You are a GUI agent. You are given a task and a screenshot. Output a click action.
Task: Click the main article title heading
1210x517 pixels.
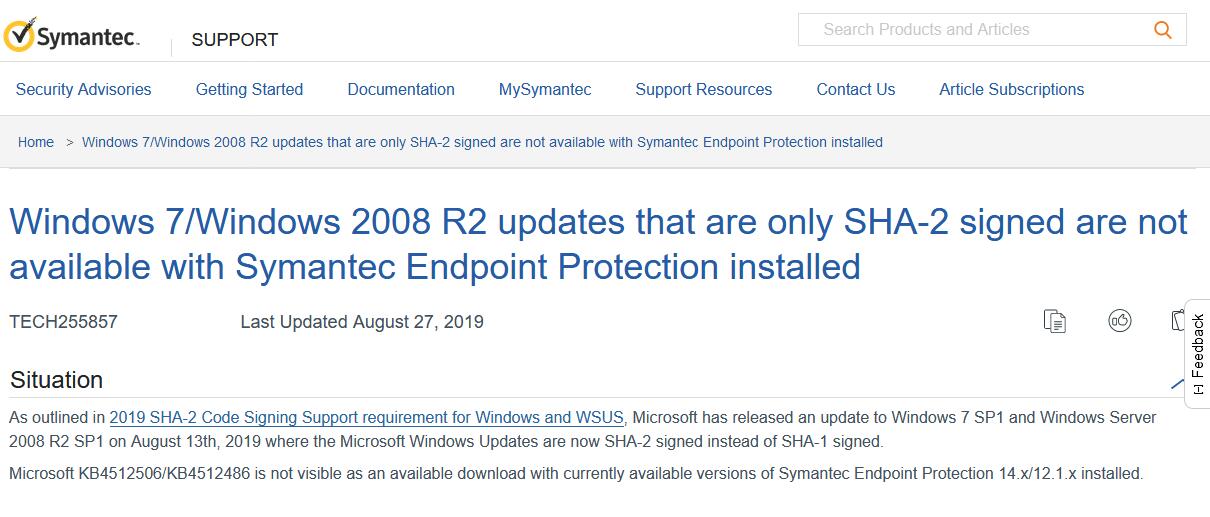pyautogui.click(x=598, y=244)
